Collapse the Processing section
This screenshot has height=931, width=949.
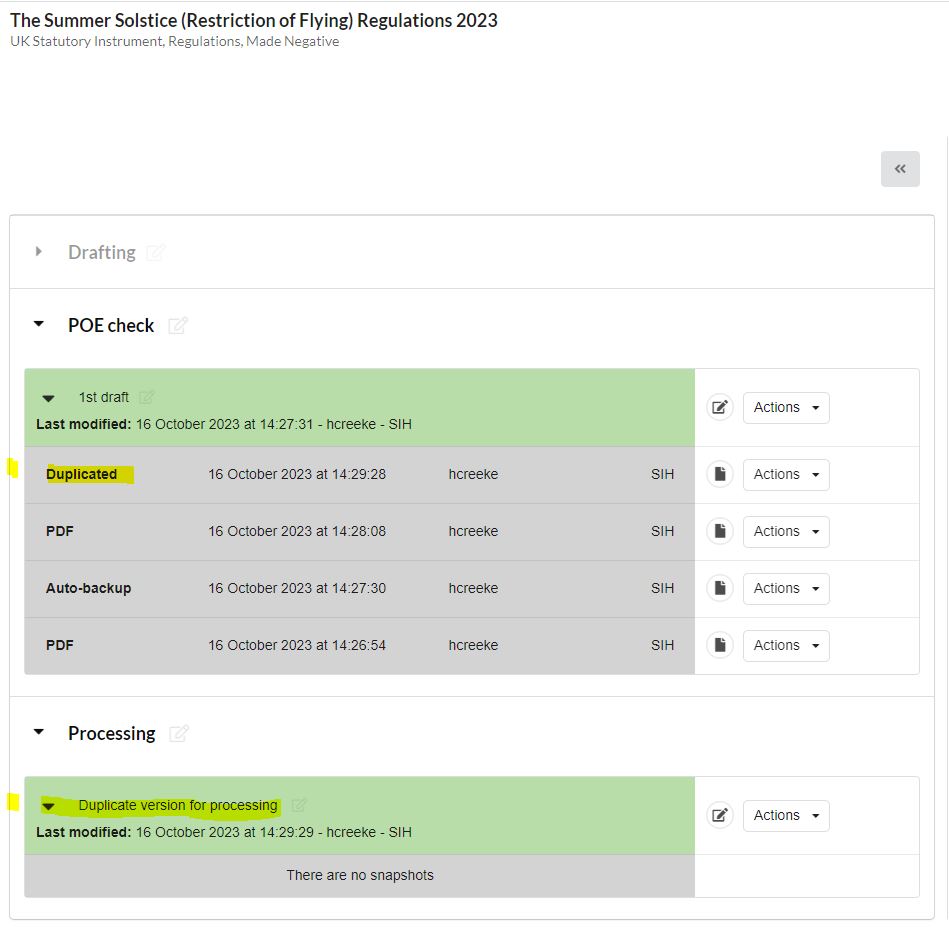tap(39, 733)
